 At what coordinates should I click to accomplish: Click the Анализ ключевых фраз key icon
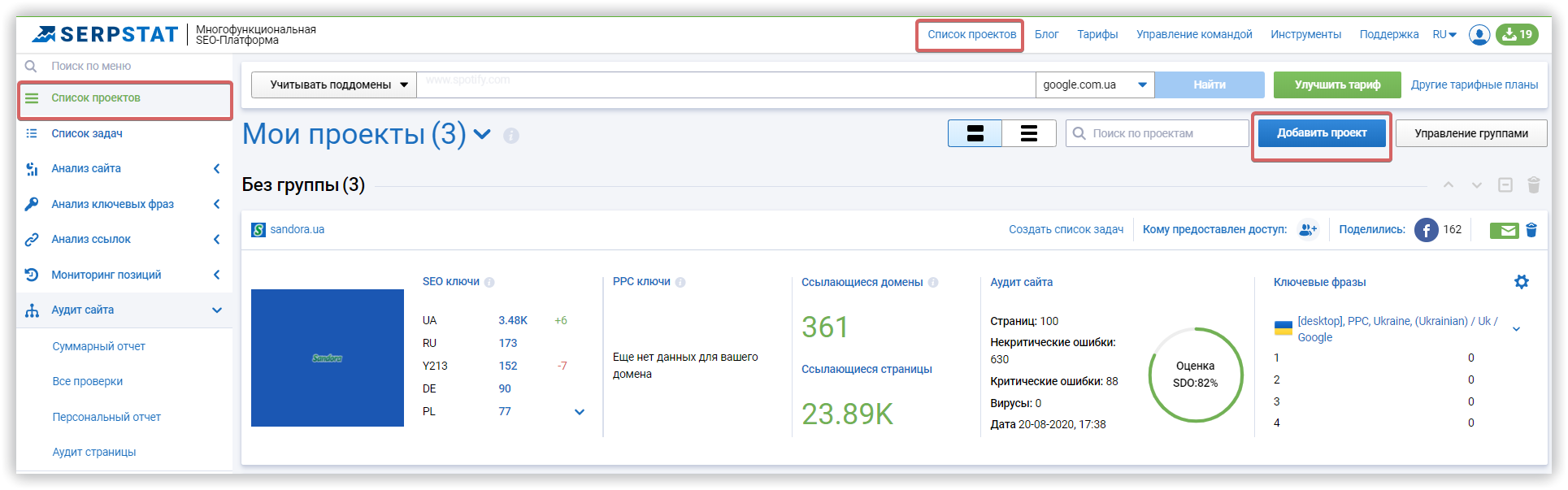[x=32, y=204]
